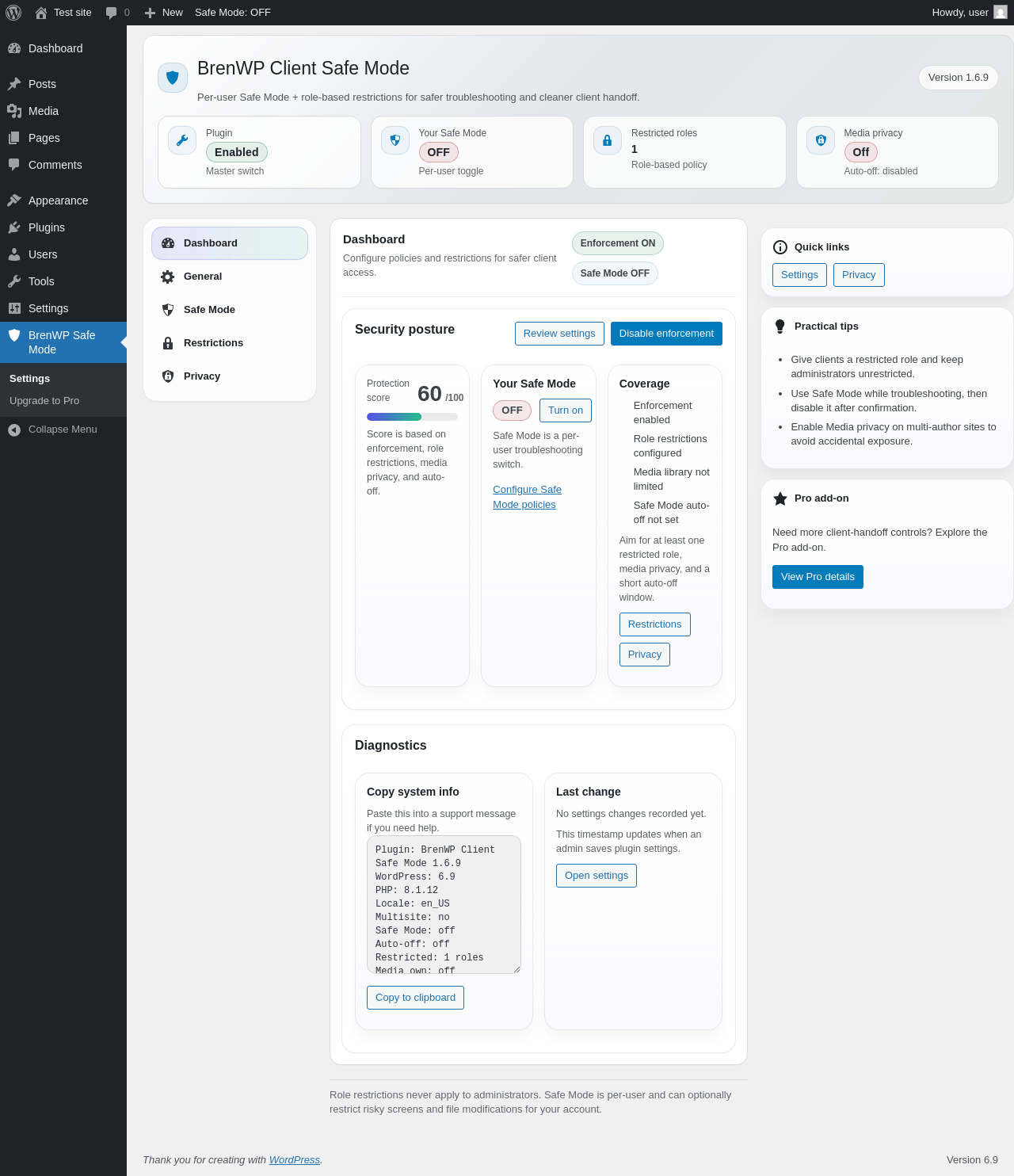The width and height of the screenshot is (1014, 1176).
Task: Turn on Your Safe Mode
Action: point(566,410)
